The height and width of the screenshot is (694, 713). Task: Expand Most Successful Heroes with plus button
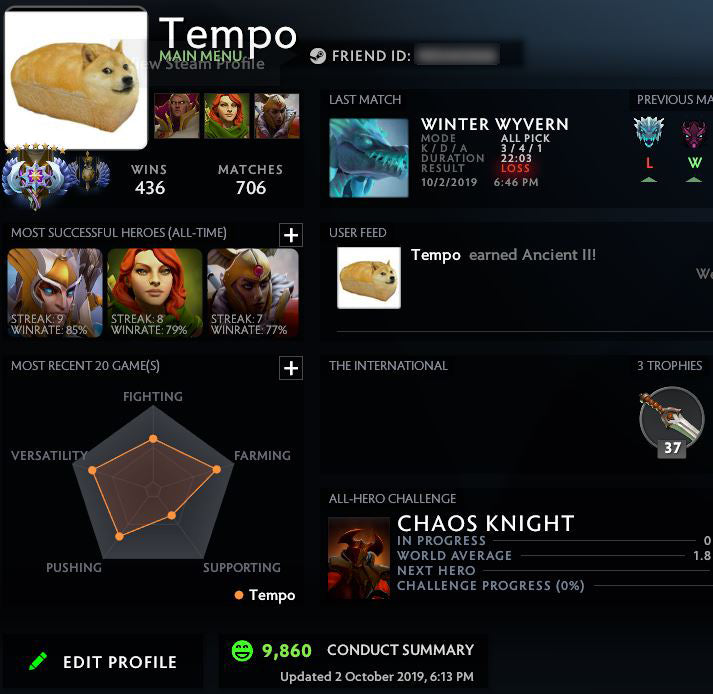(x=291, y=235)
